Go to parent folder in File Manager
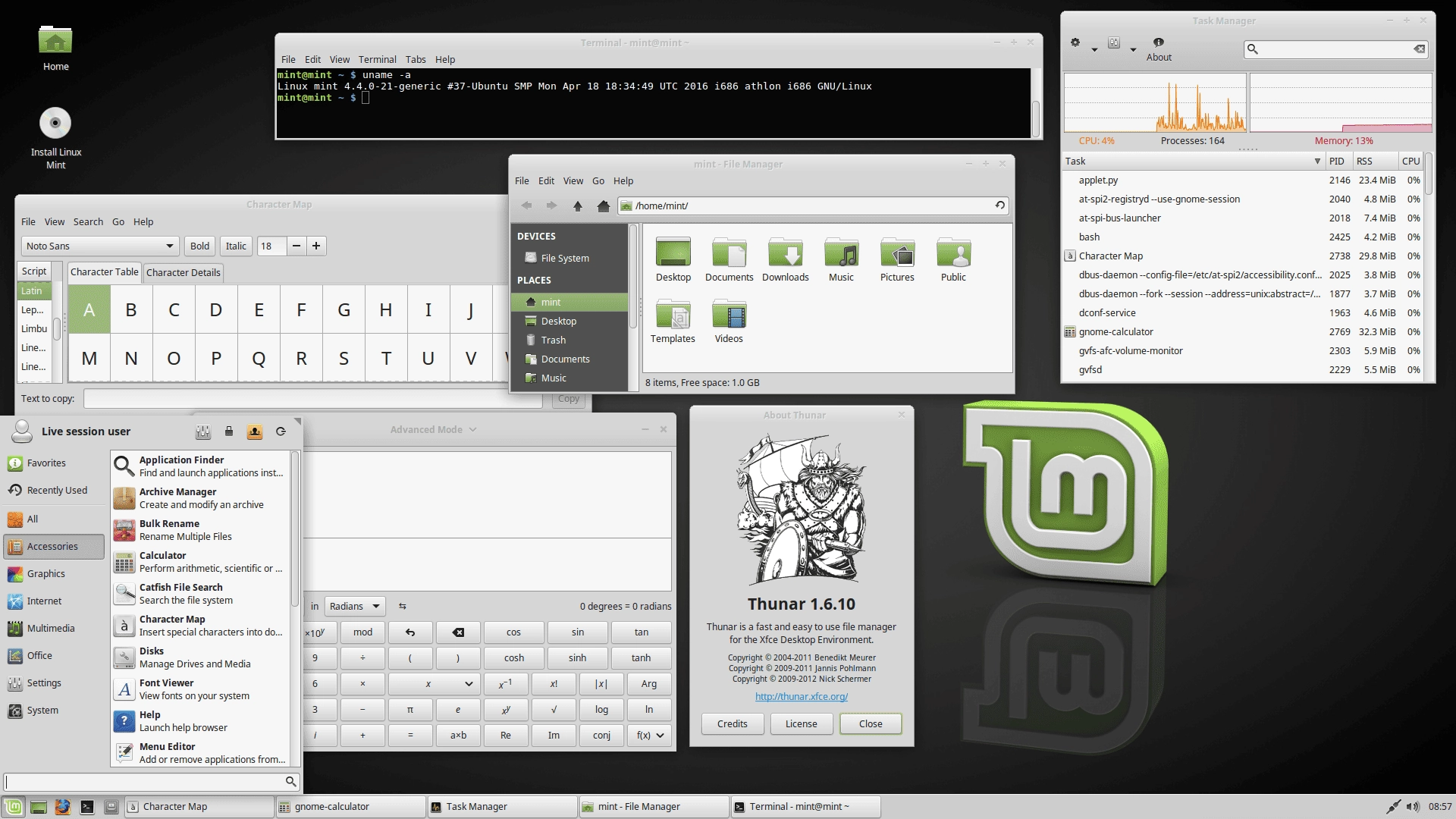This screenshot has height=819, width=1456. [577, 206]
